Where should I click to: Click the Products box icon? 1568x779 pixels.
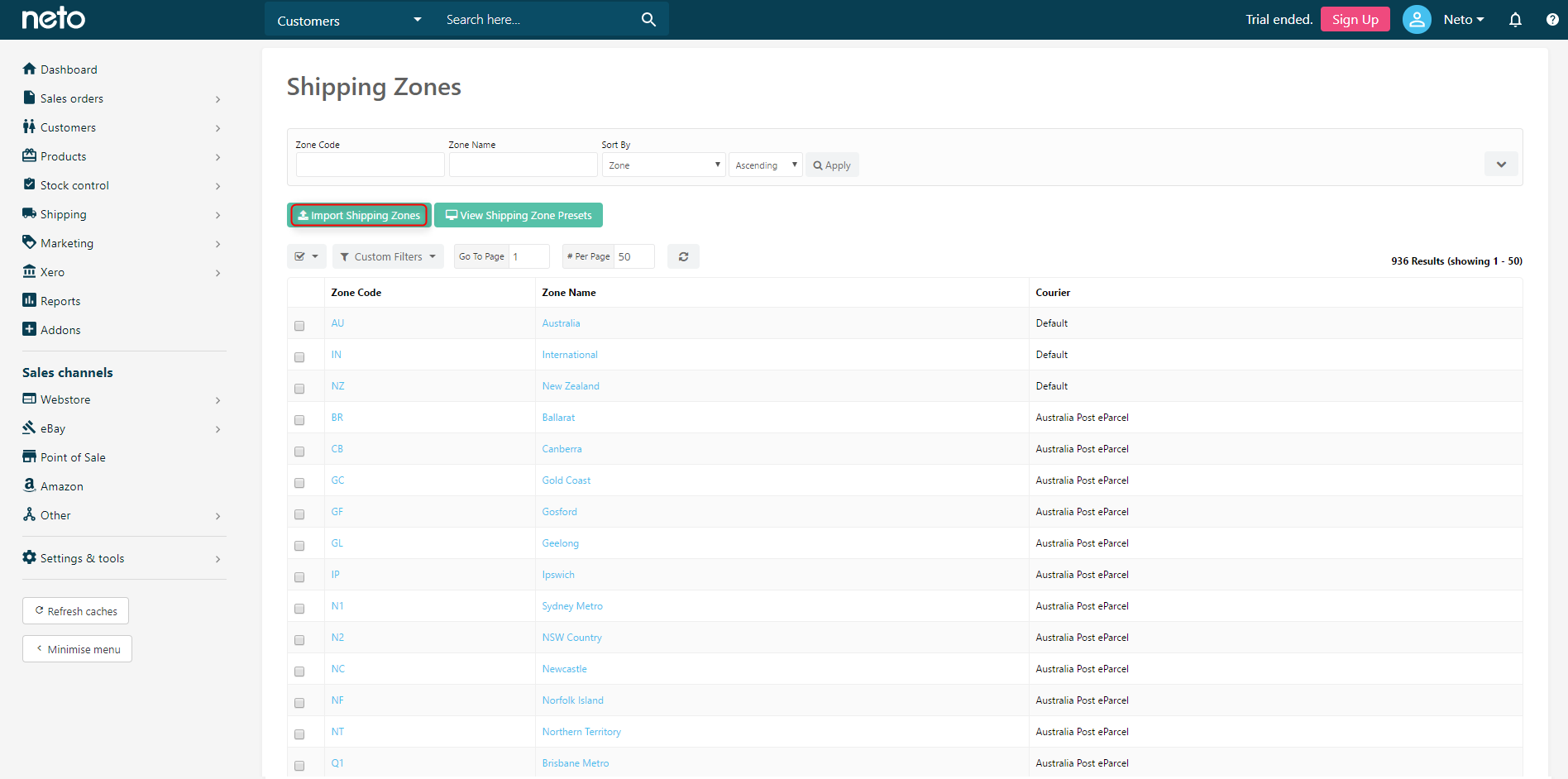[x=30, y=155]
